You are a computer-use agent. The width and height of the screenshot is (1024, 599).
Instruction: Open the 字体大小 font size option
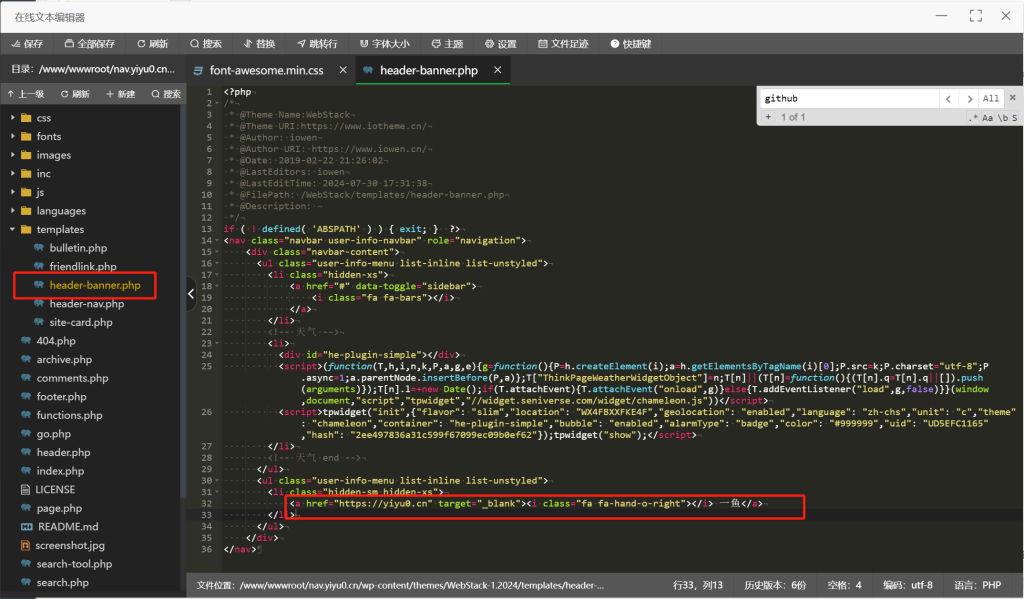pyautogui.click(x=385, y=44)
